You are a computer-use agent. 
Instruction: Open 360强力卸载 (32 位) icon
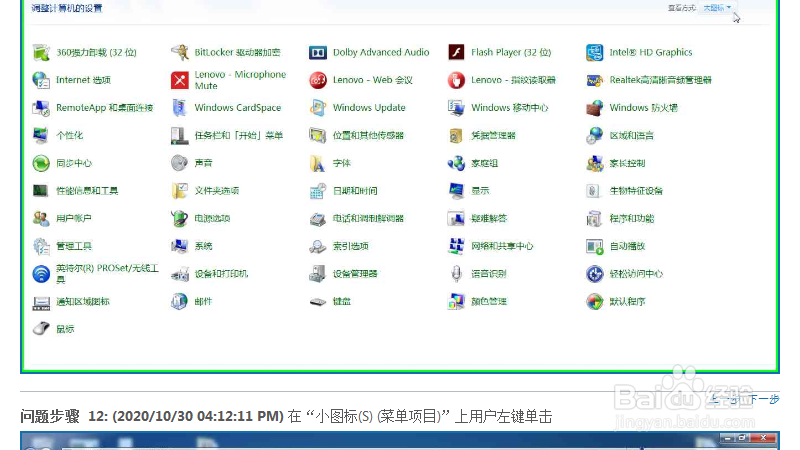click(x=41, y=52)
